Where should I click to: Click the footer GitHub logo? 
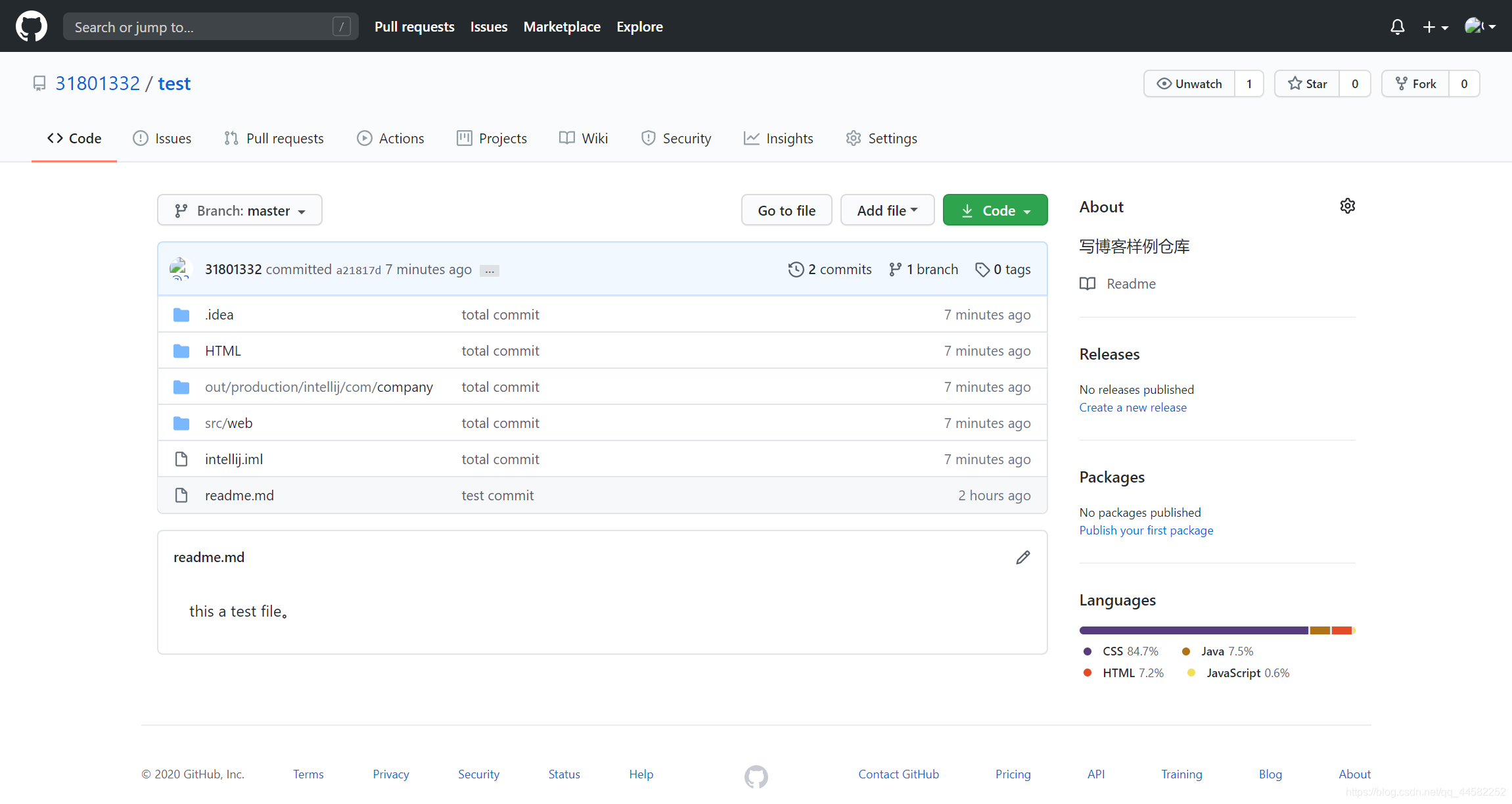point(756,776)
